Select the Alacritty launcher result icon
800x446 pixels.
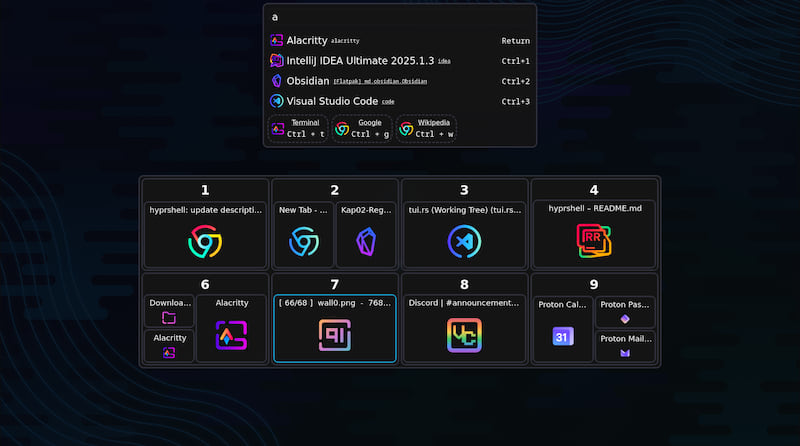click(277, 40)
